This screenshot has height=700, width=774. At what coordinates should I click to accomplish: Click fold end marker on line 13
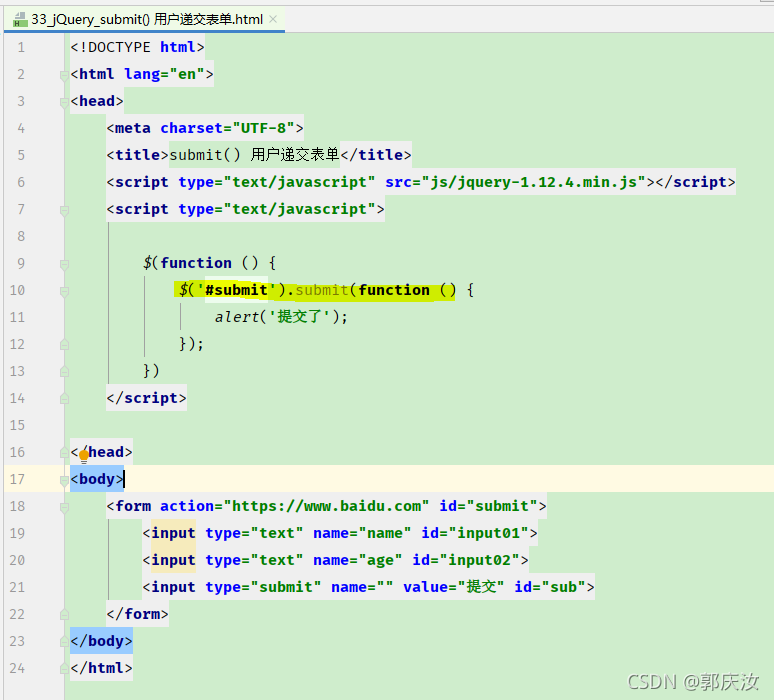point(64,372)
